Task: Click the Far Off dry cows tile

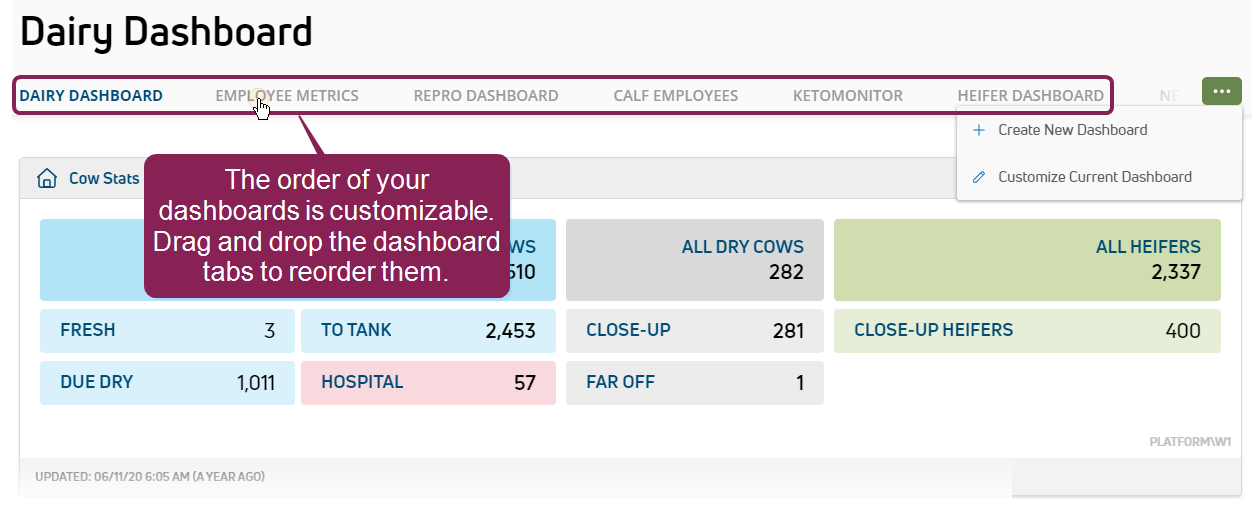Action: tap(694, 382)
